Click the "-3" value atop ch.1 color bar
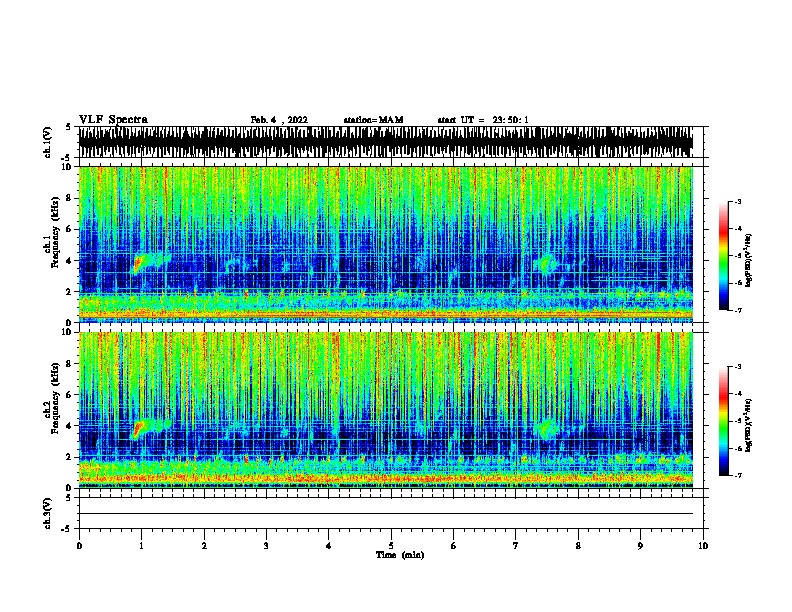This screenshot has height=612, width=792. point(737,201)
